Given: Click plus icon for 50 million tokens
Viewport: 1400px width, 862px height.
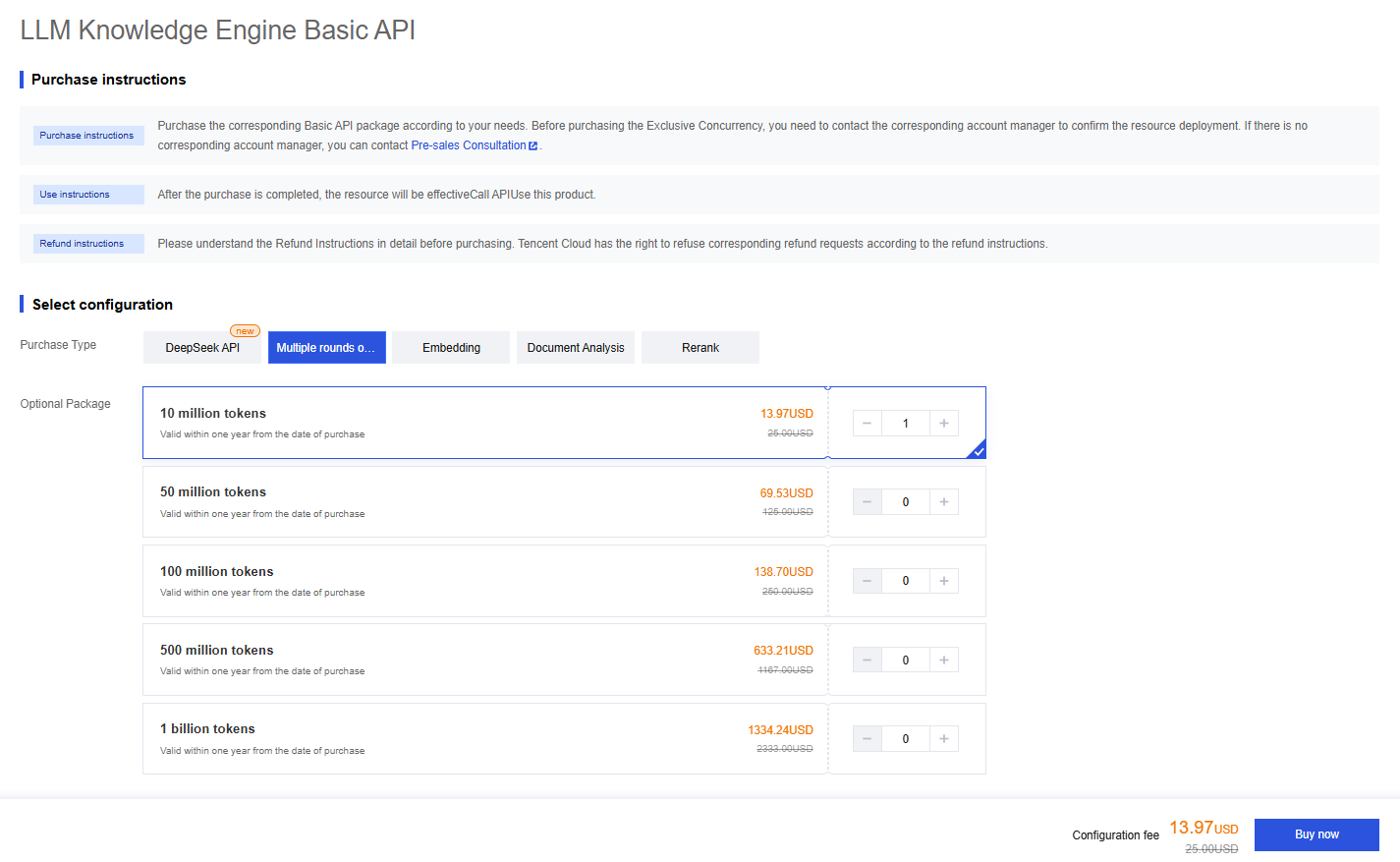Looking at the screenshot, I should (x=943, y=502).
